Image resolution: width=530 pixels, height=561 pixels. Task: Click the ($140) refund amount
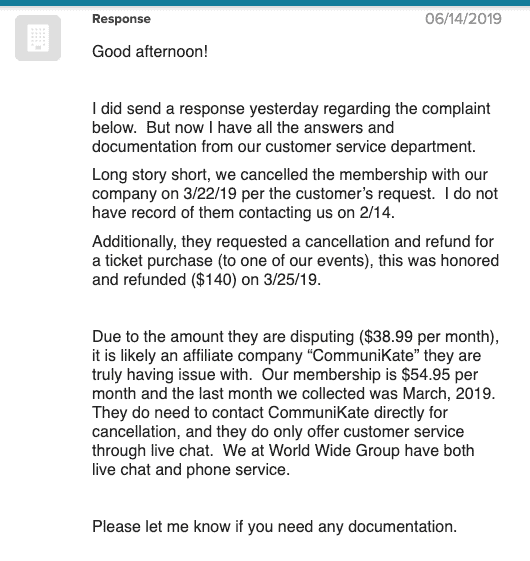coord(214,279)
